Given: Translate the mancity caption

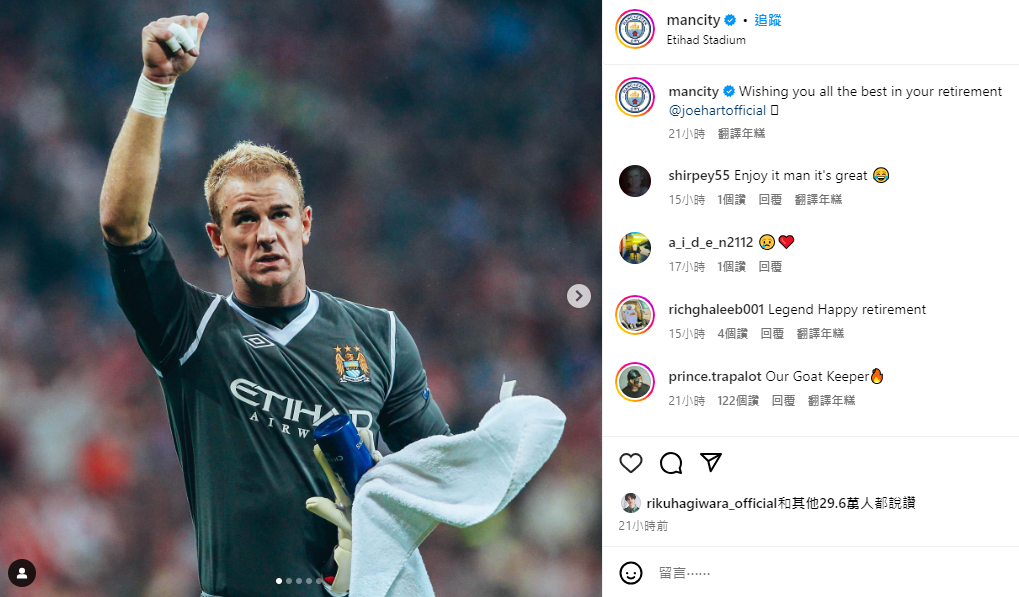Looking at the screenshot, I should click(742, 134).
